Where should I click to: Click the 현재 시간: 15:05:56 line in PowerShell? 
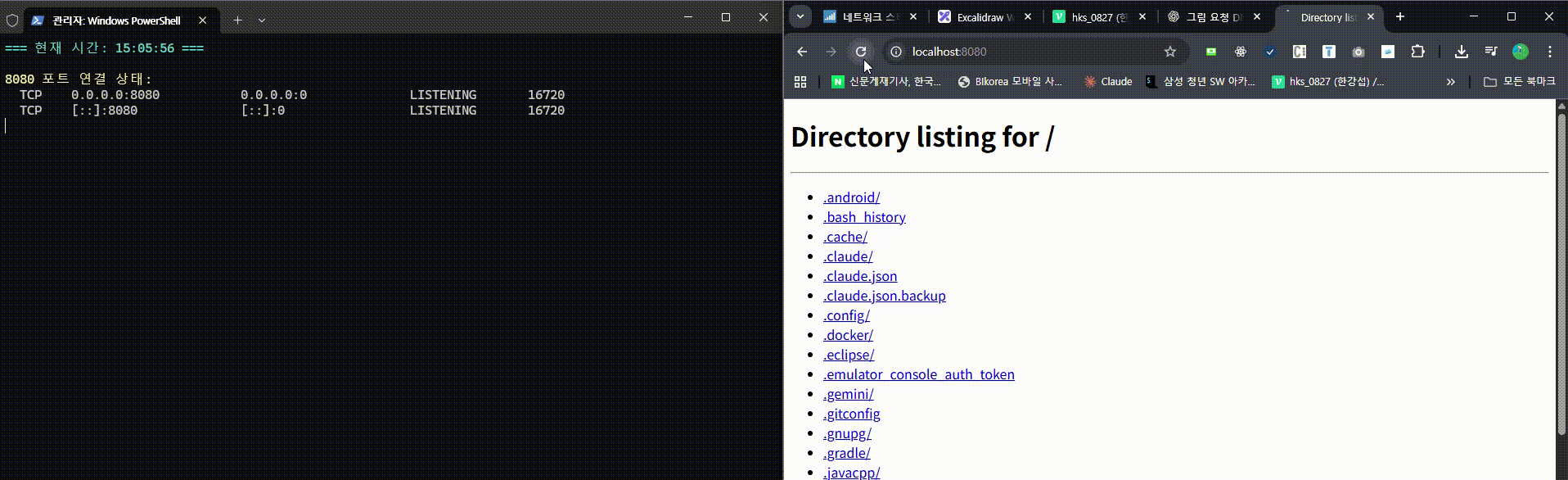[105, 48]
